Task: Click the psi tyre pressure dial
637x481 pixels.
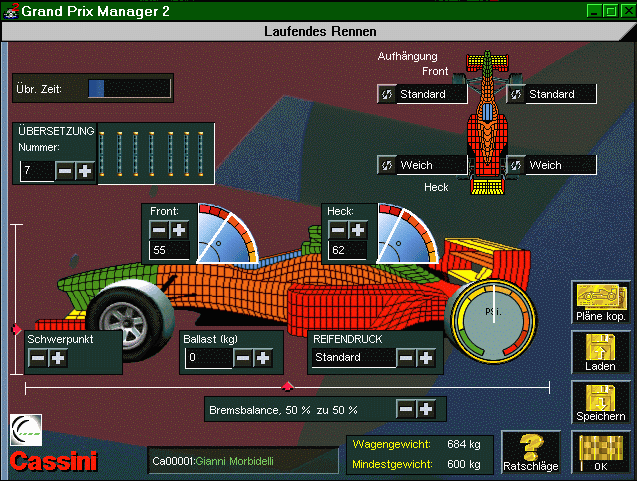Action: click(493, 320)
